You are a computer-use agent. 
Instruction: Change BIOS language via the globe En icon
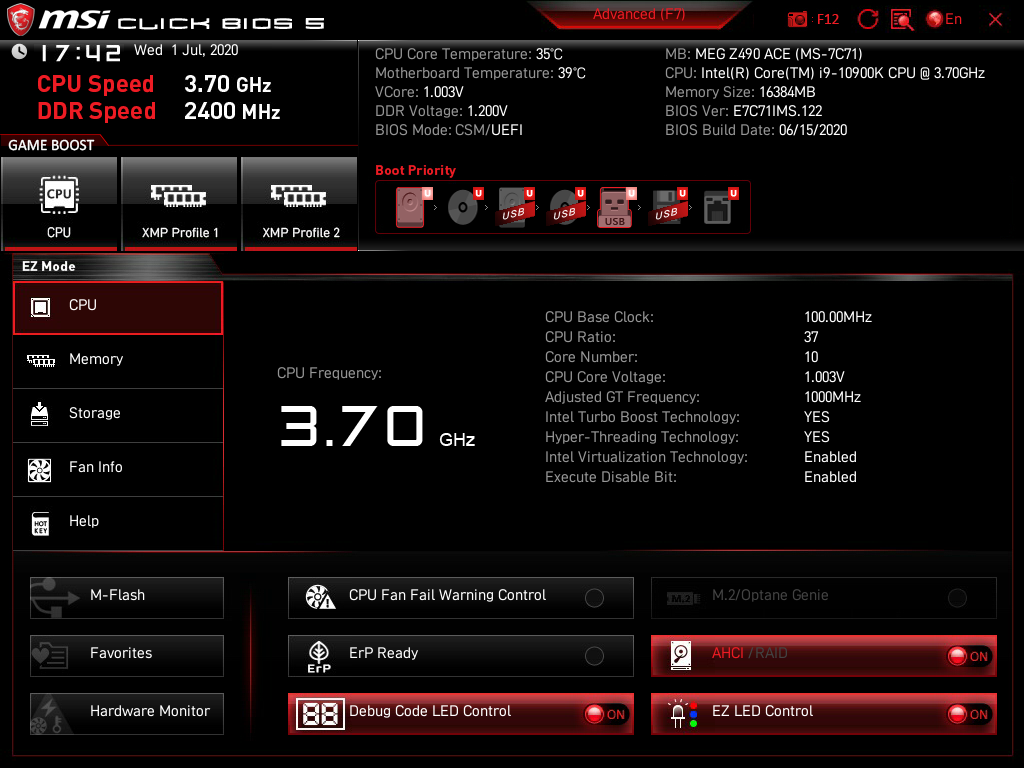coord(936,18)
